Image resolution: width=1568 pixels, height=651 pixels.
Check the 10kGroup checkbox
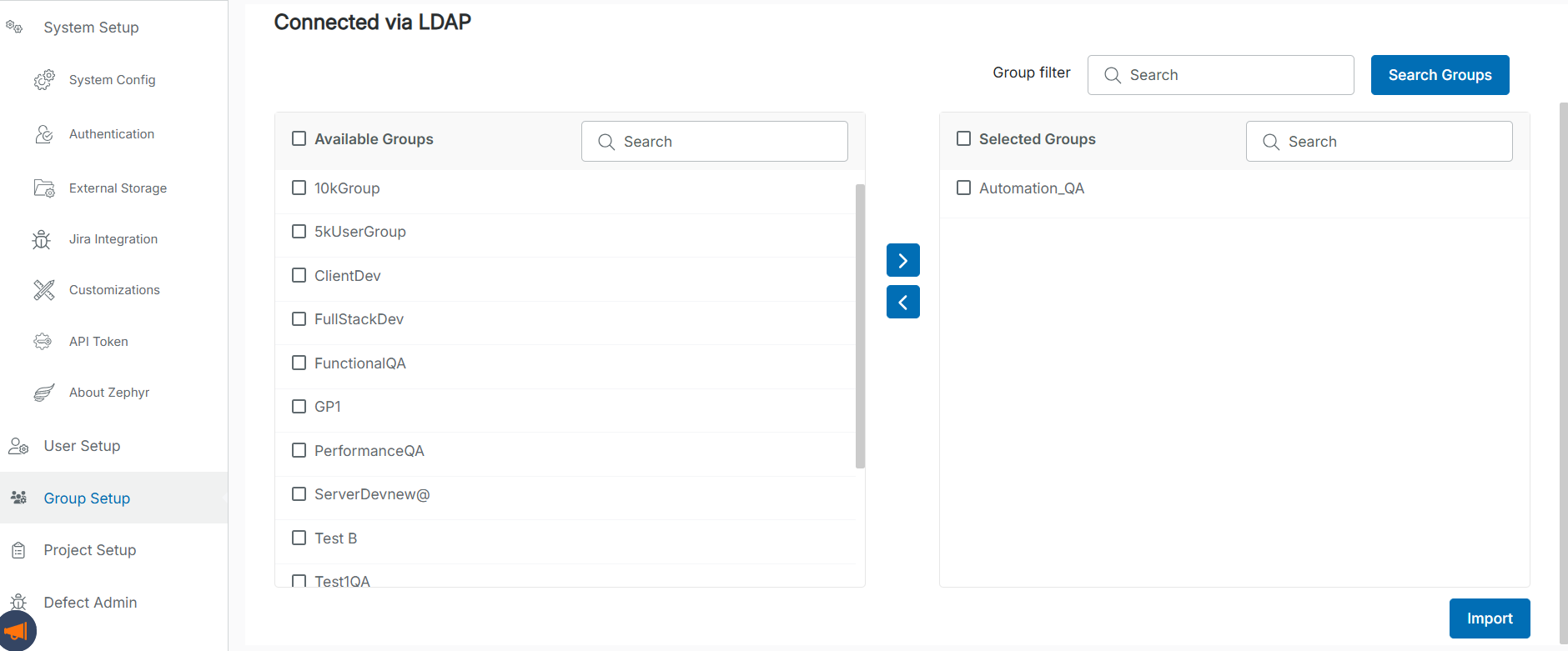tap(299, 188)
